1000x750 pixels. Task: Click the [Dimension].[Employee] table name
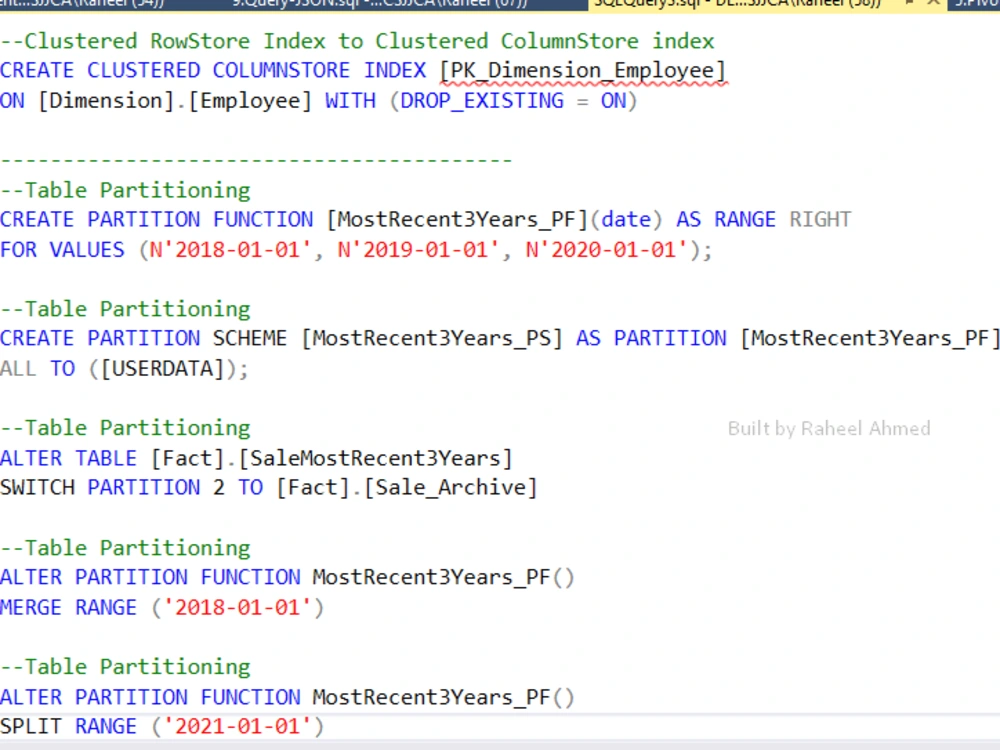coord(175,101)
